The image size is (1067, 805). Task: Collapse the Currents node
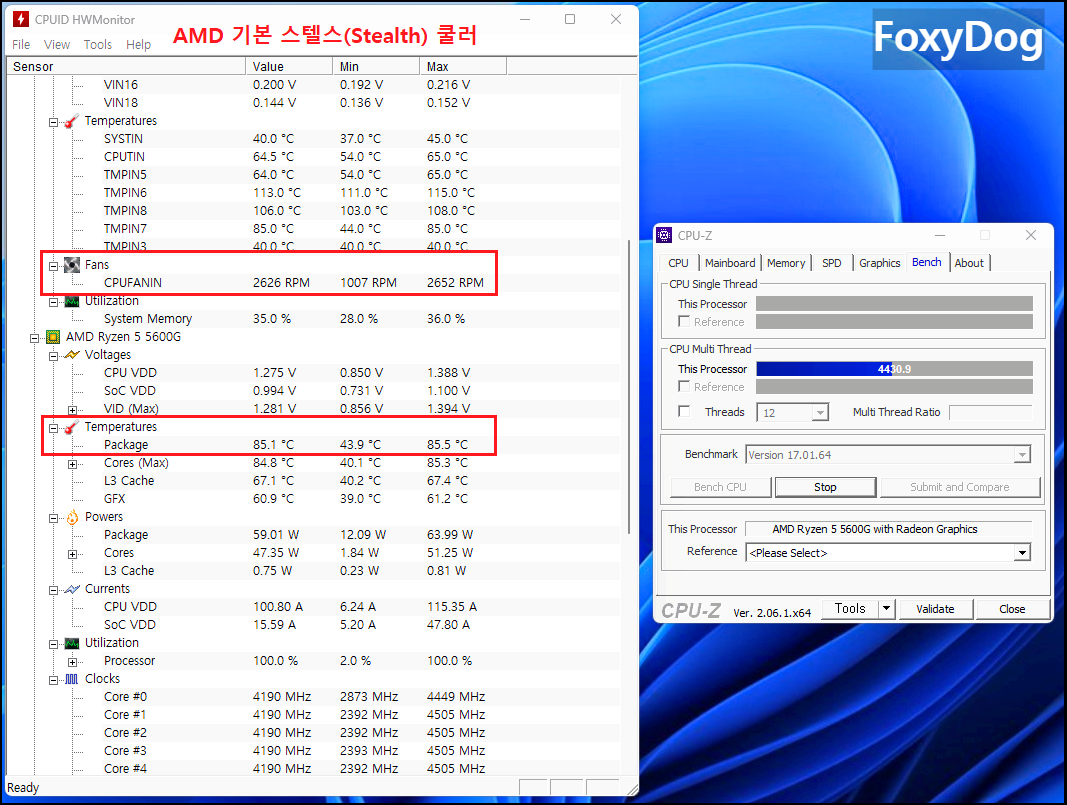coord(53,591)
